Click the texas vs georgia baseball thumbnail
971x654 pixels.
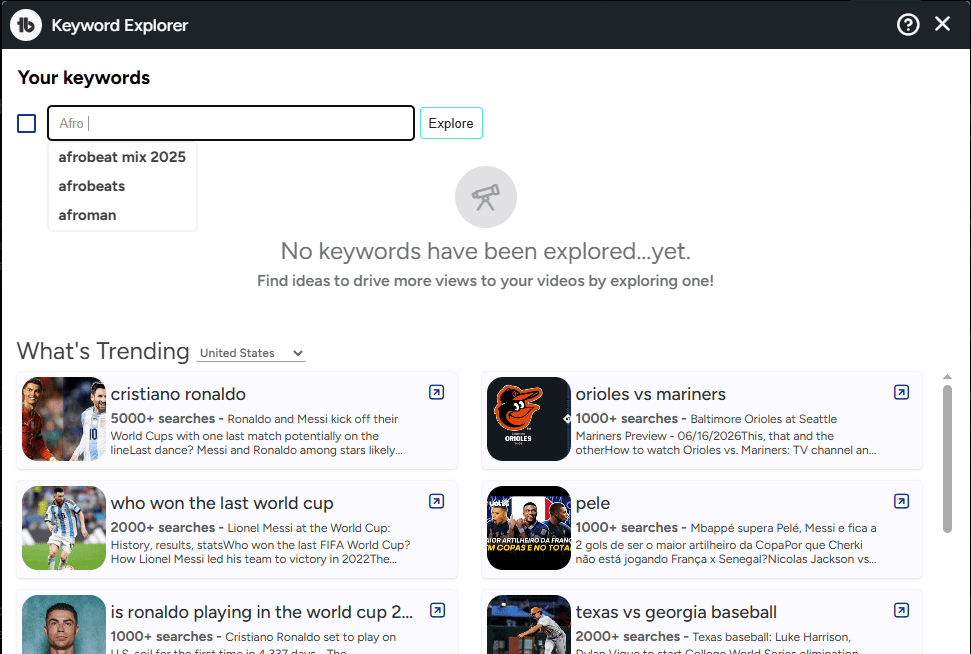pos(529,624)
